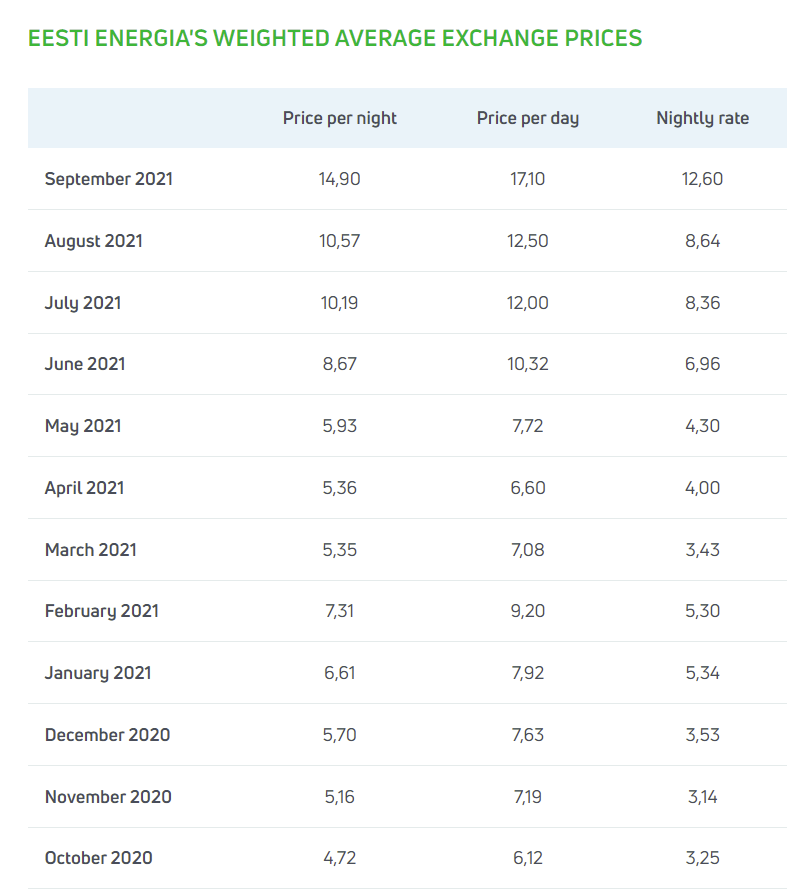The width and height of the screenshot is (808, 896).
Task: Click the 14,90 price per night value
Action: coord(339,179)
